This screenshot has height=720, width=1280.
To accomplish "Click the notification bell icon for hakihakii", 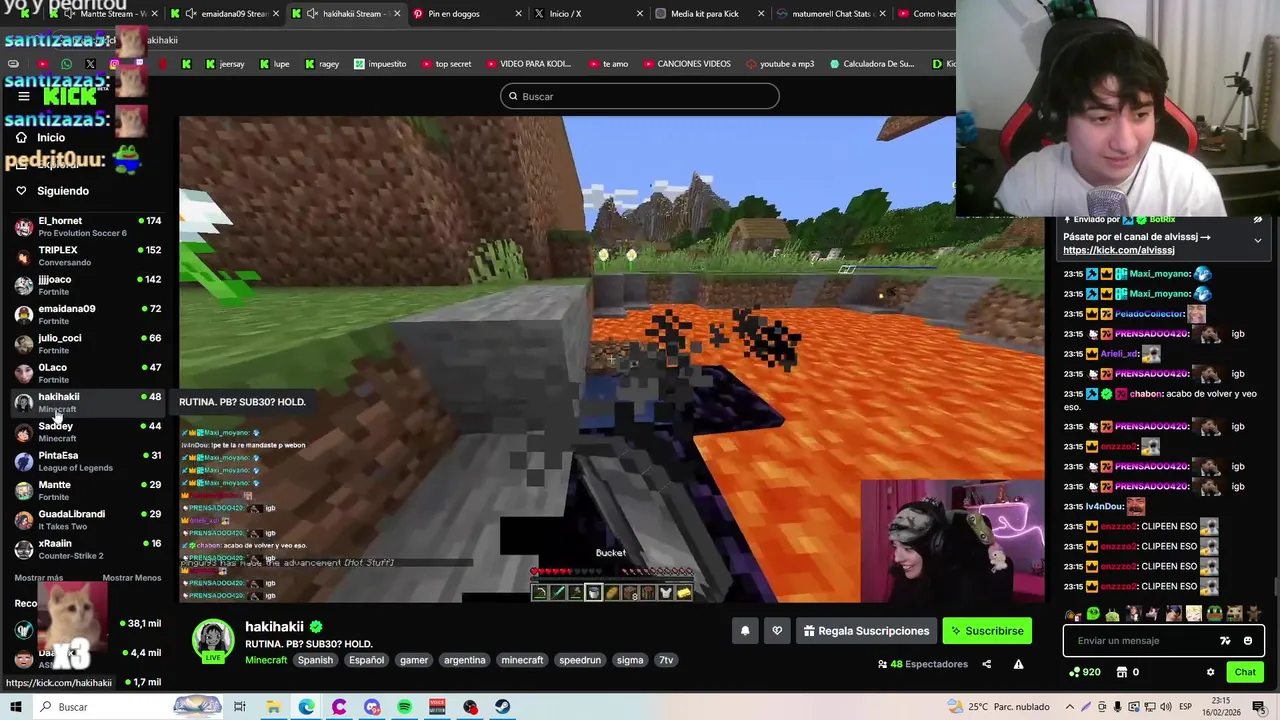I will [x=745, y=631].
